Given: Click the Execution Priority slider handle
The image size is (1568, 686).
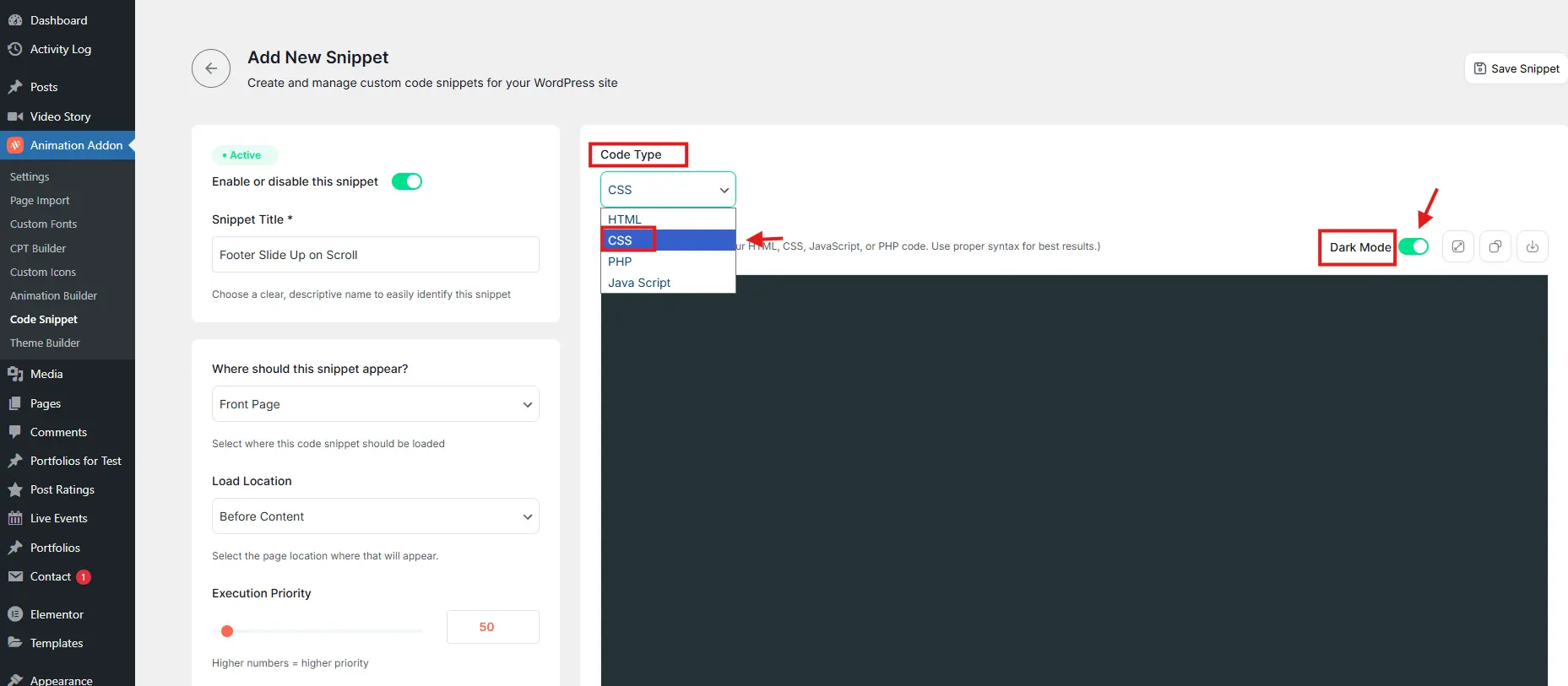Looking at the screenshot, I should [x=227, y=631].
